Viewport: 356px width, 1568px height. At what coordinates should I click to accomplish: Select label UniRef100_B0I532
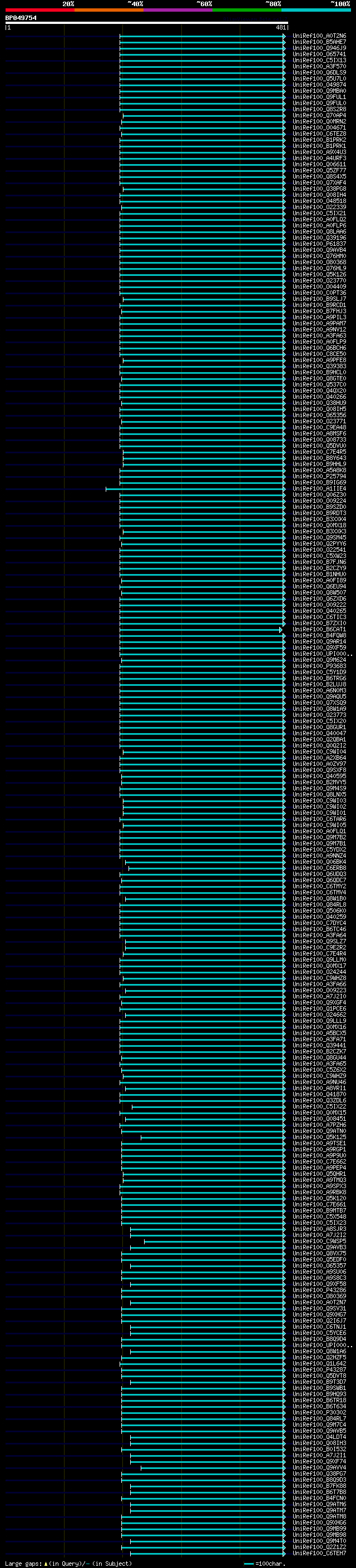coord(319,1449)
